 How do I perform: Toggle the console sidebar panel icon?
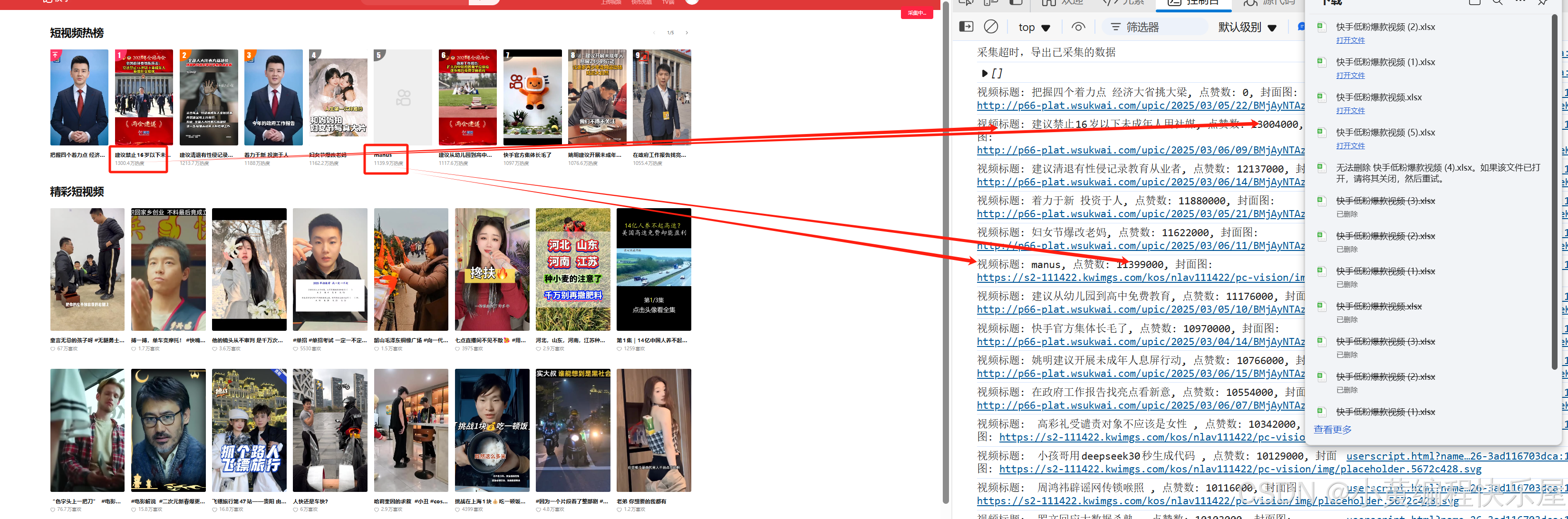pyautogui.click(x=966, y=27)
